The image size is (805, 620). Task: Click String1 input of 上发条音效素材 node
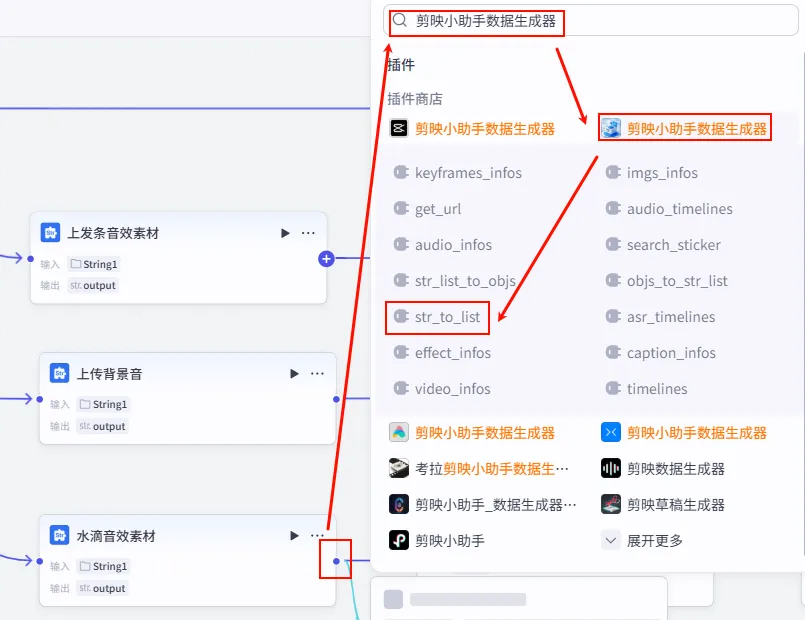[x=93, y=264]
